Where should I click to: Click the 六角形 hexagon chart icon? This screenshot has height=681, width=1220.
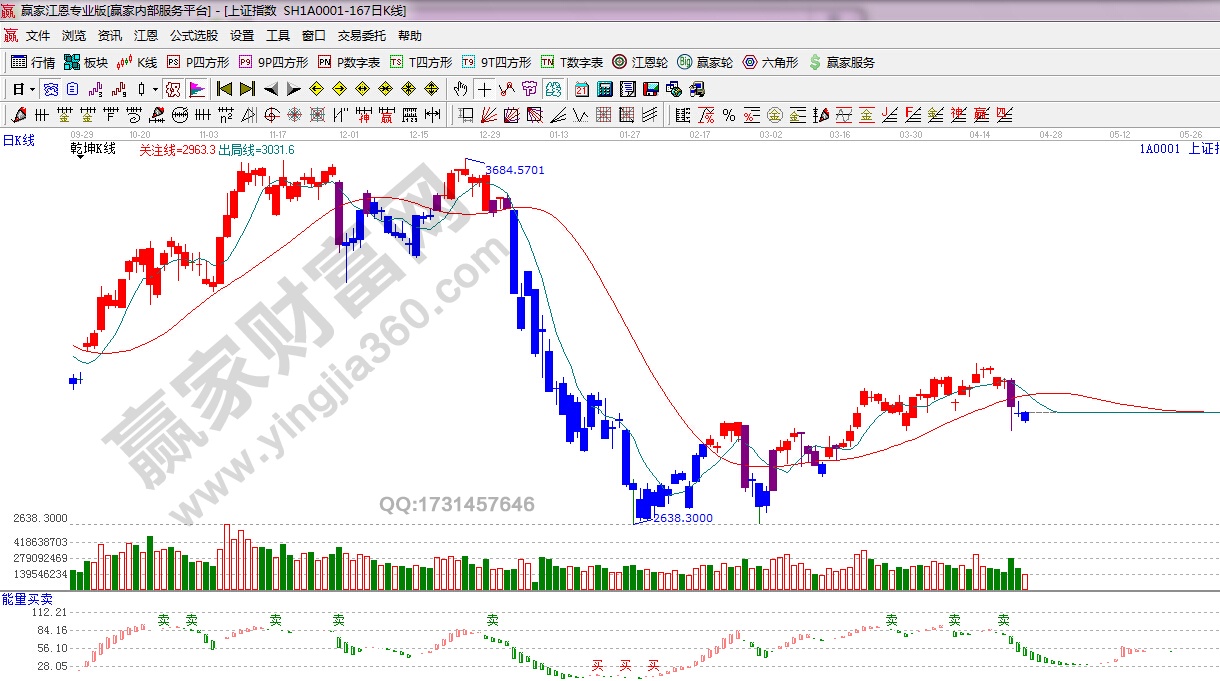(771, 62)
